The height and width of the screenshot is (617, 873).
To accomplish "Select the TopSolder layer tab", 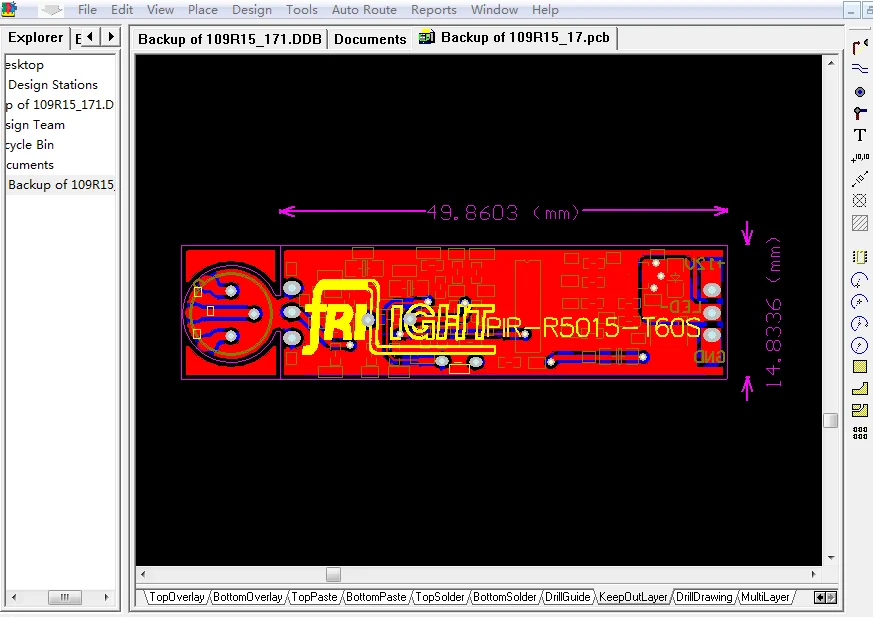I will [x=440, y=597].
